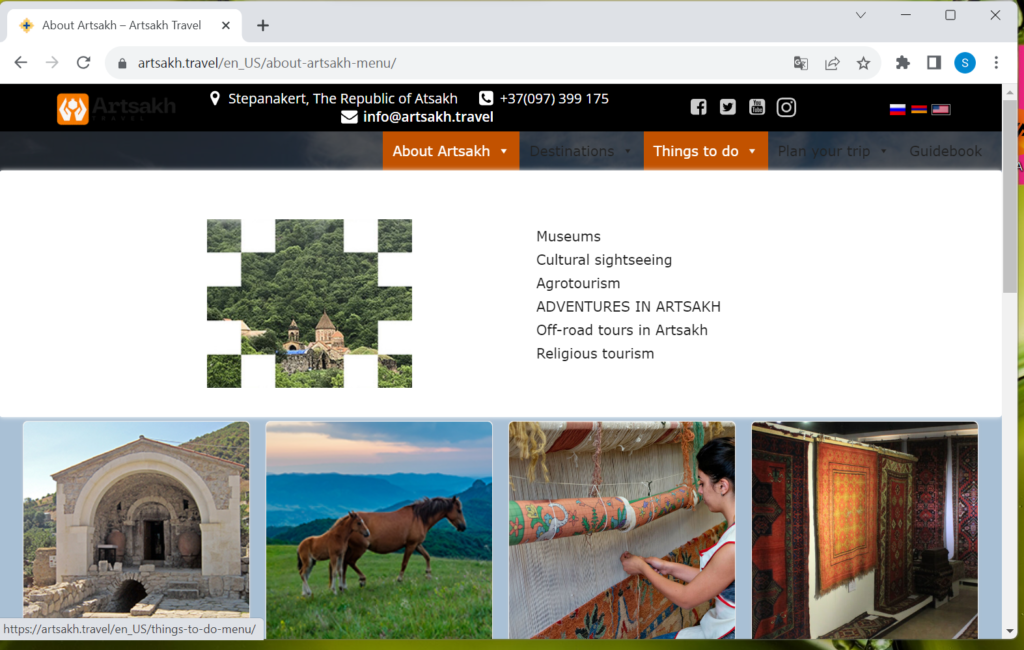Click the YouTube icon in header
1024x650 pixels.
coord(757,107)
